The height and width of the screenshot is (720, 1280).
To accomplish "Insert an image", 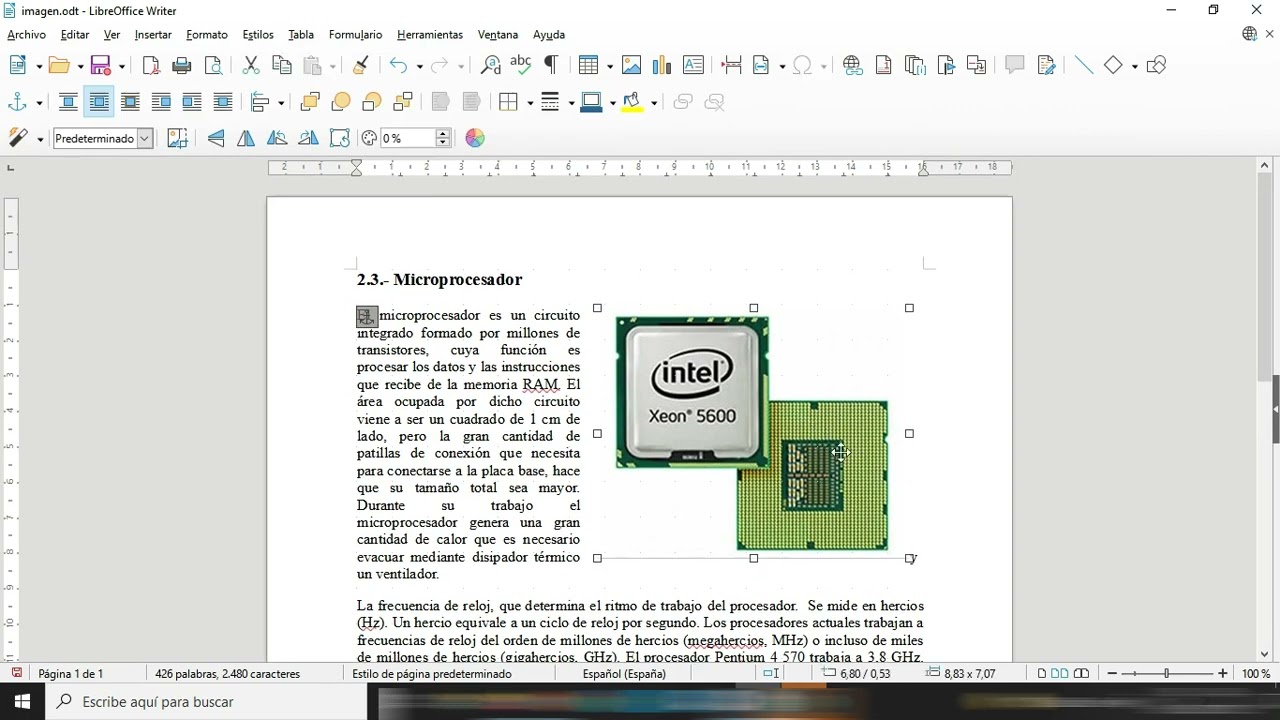I will 631,65.
